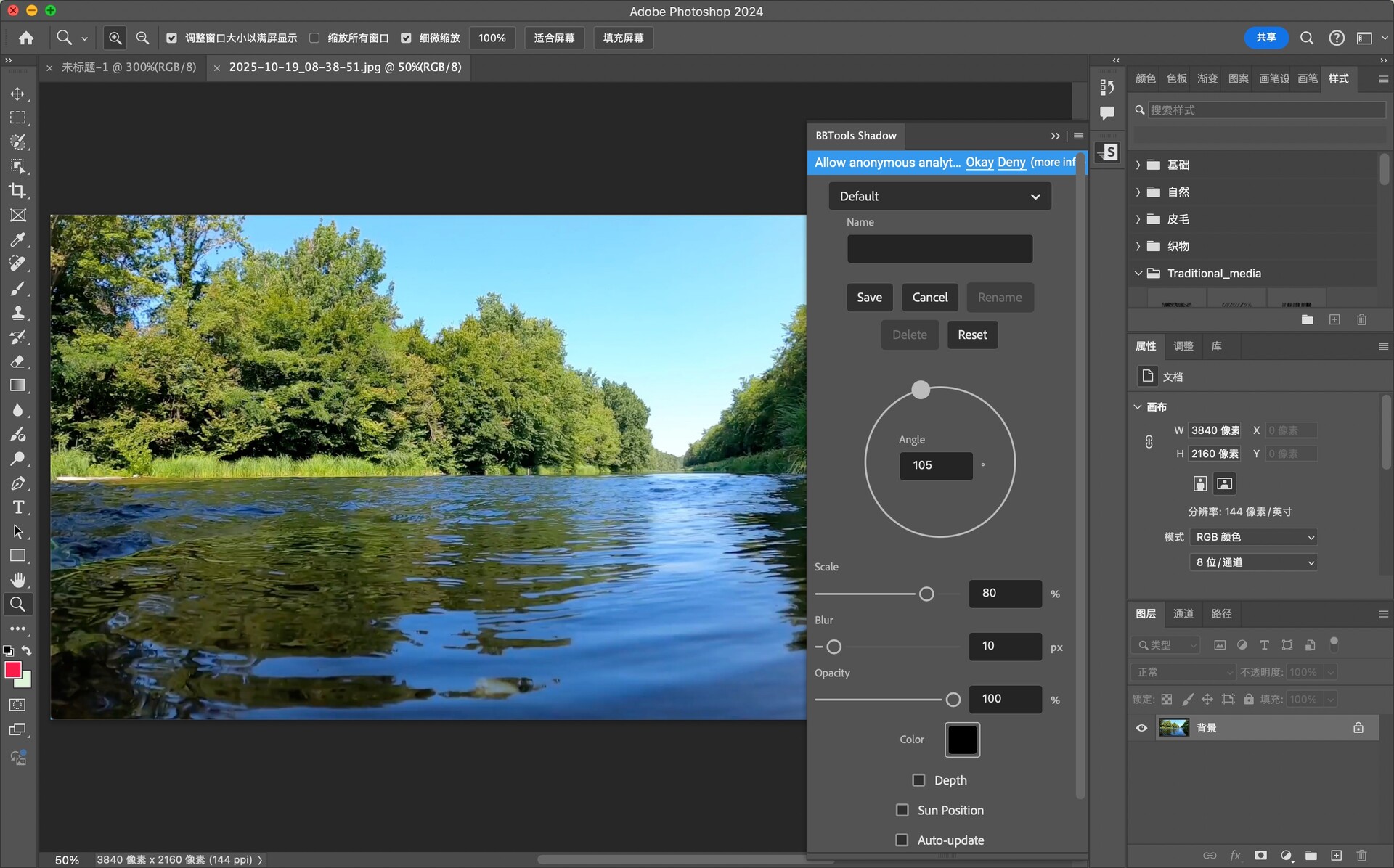Expand the 基础 styles folder
Viewport: 1394px width, 868px height.
[x=1138, y=165]
